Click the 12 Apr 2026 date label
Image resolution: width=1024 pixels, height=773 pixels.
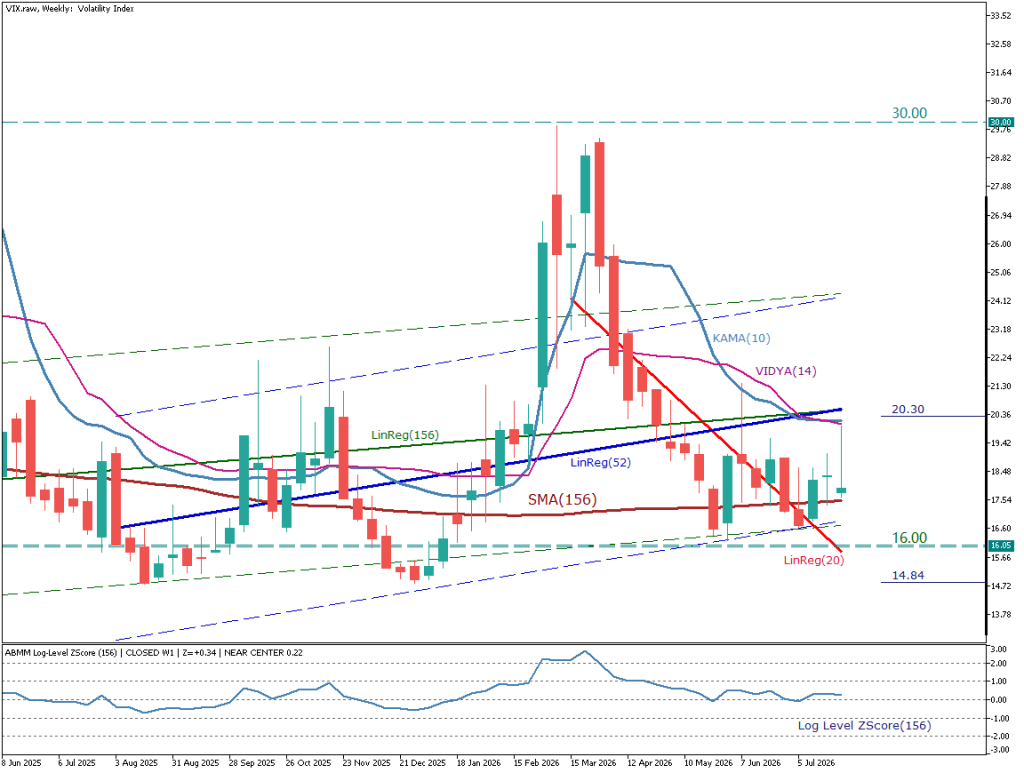(649, 763)
